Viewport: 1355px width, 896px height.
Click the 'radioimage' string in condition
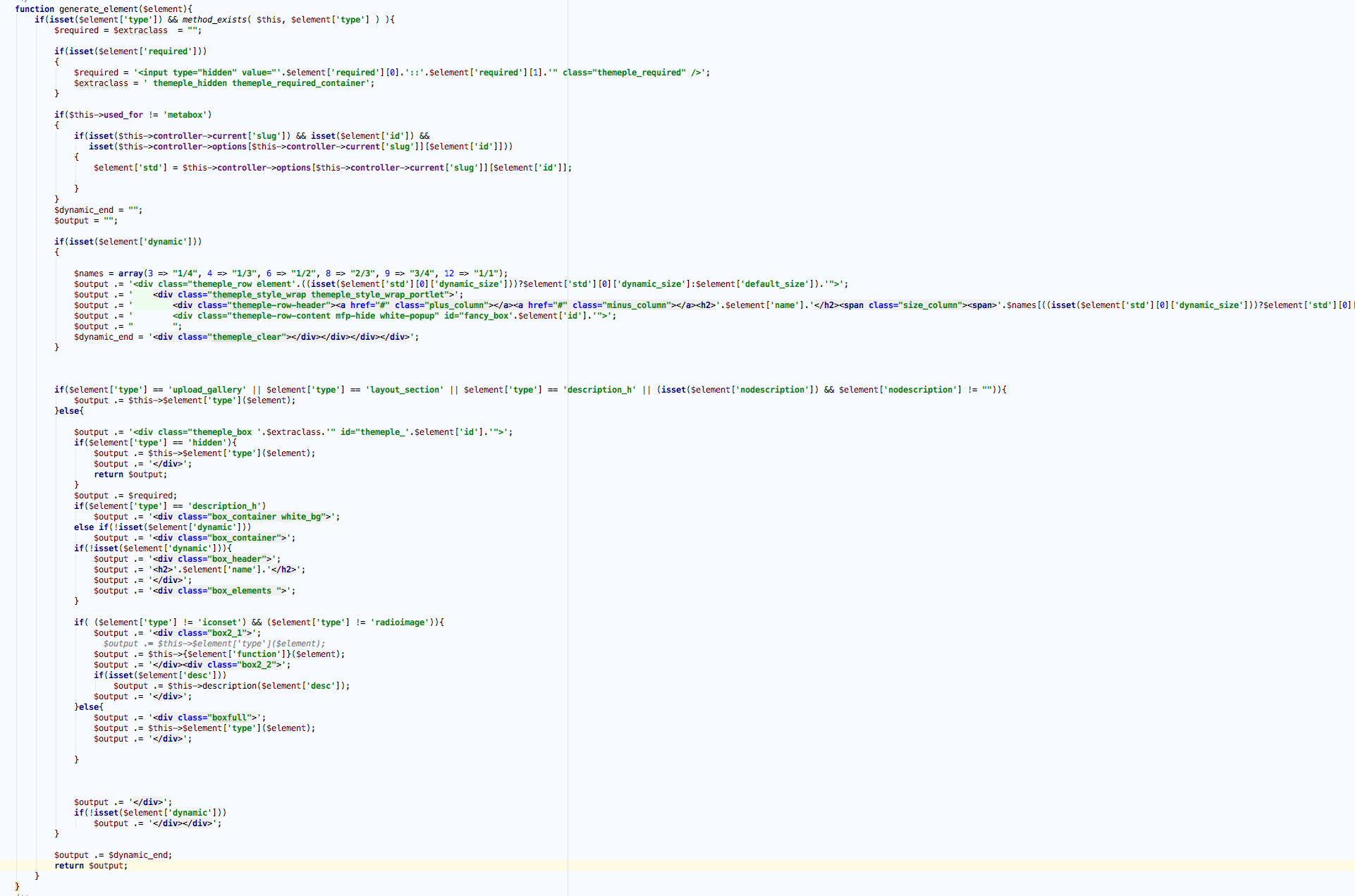(x=400, y=622)
